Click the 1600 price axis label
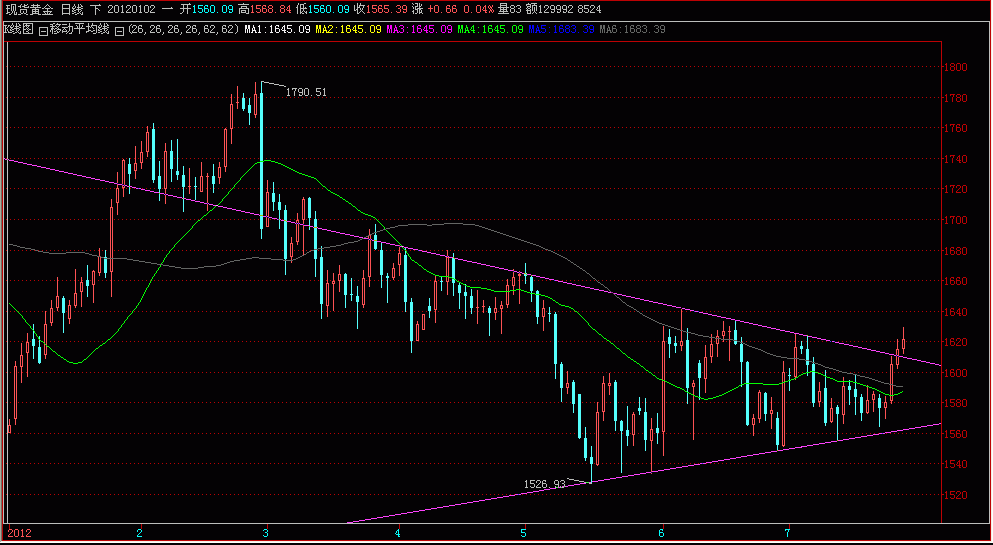This screenshot has height=545, width=993. pyautogui.click(x=956, y=373)
